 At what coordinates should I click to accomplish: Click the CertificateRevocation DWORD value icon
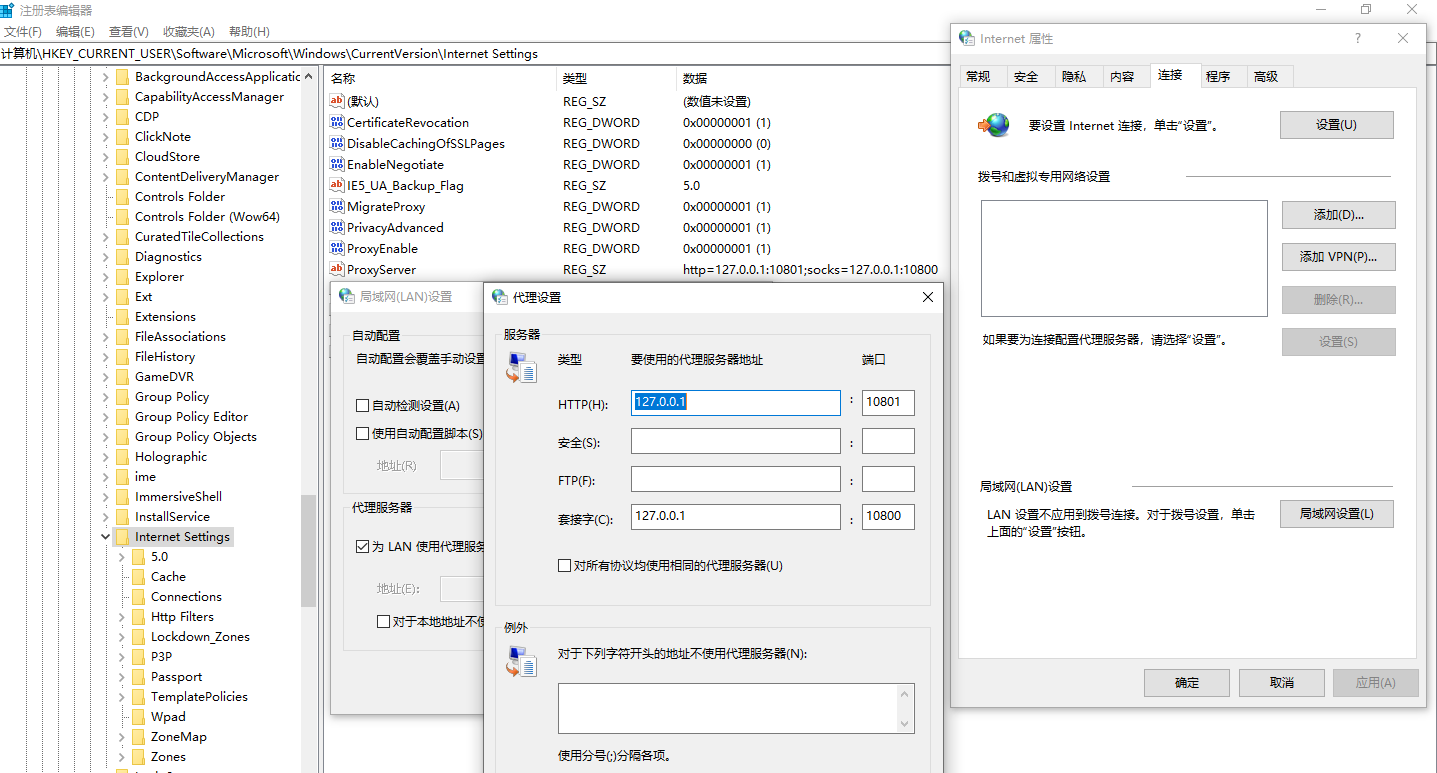click(x=337, y=122)
